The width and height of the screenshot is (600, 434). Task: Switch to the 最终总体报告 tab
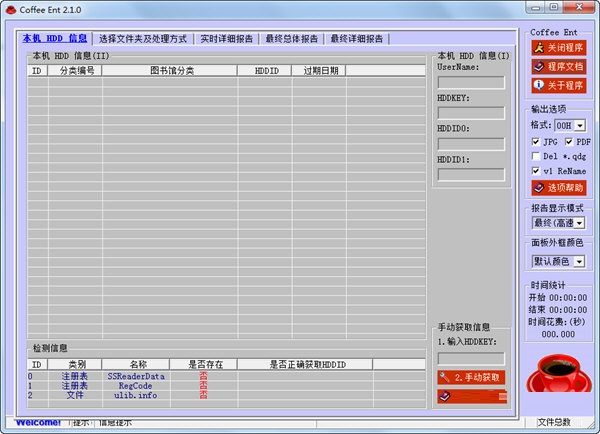pos(291,39)
